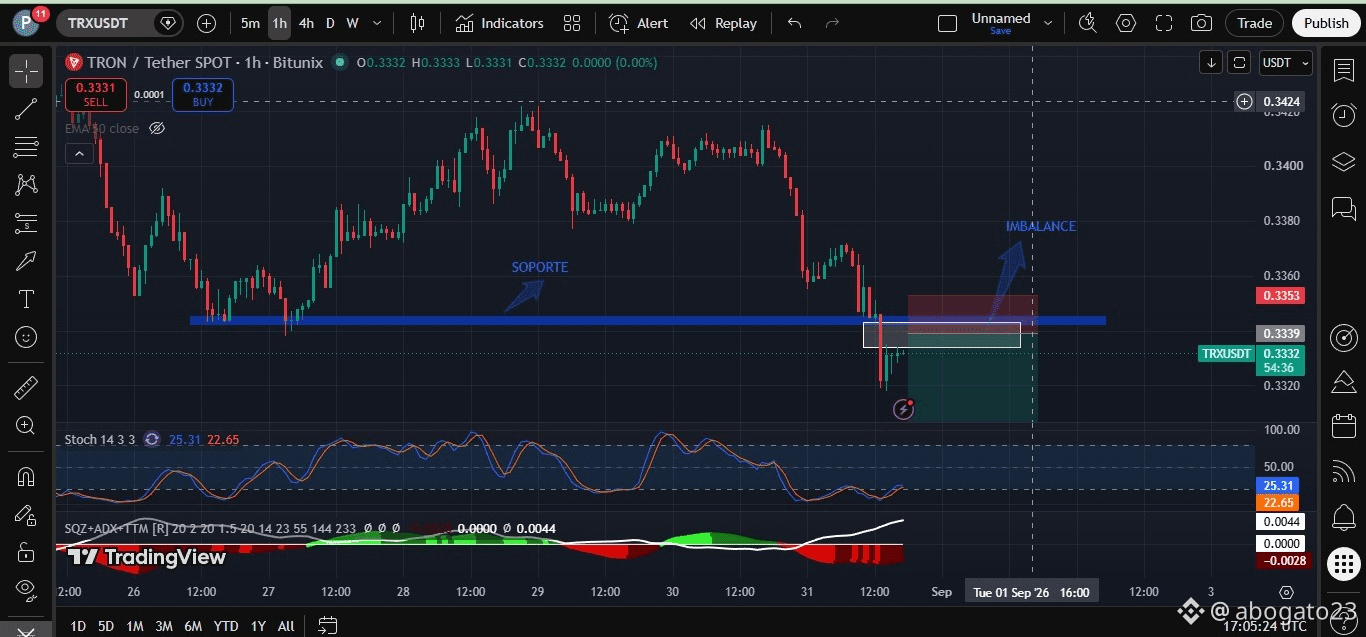
Task: Open the Indicators dialog
Action: point(499,23)
